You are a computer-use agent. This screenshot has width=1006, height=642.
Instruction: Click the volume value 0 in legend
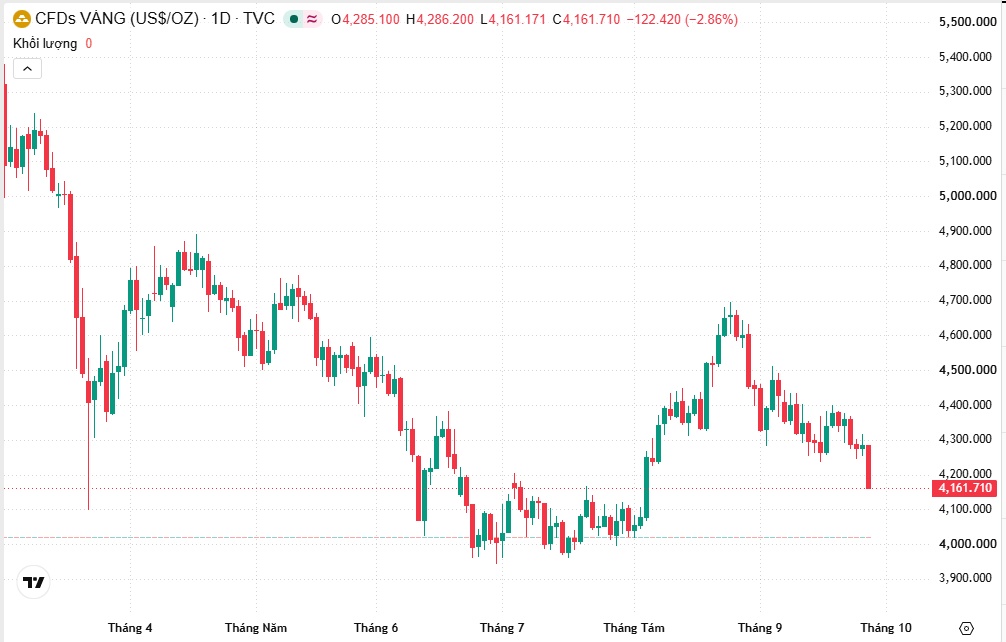(89, 44)
